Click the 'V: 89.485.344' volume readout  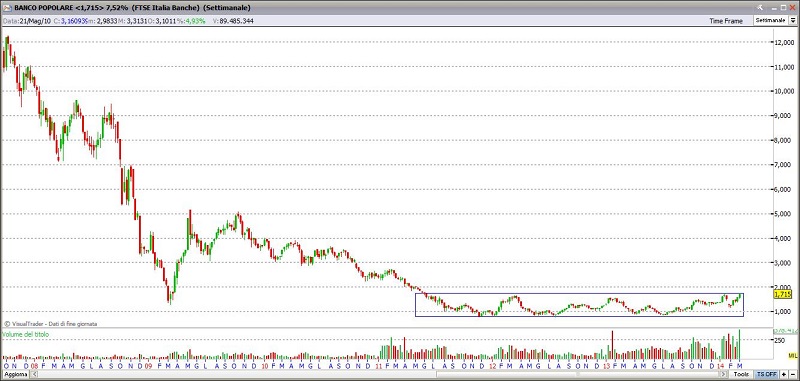tap(234, 21)
